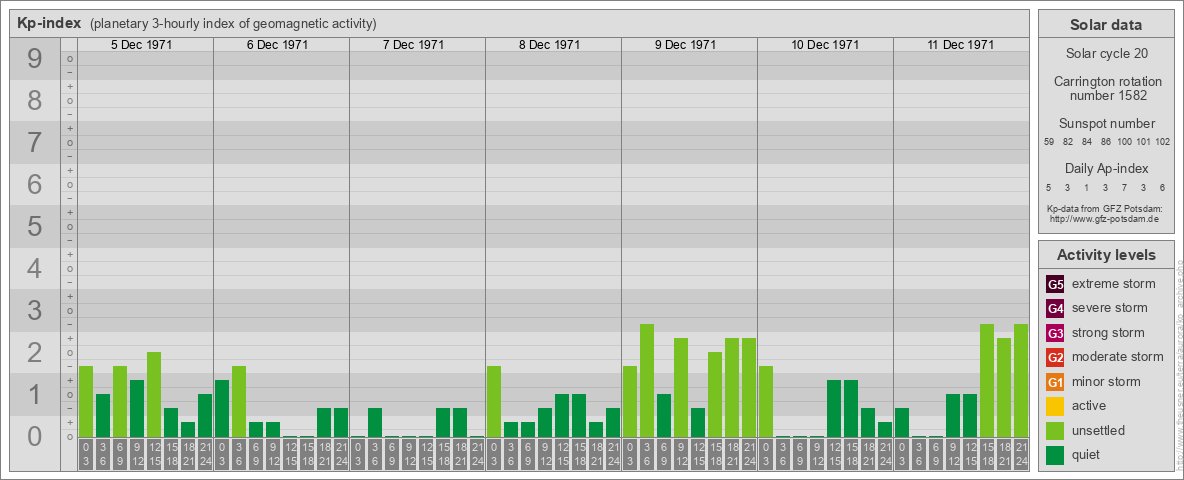Click the Activity levels panel heading
1184x480 pixels.
1106,255
